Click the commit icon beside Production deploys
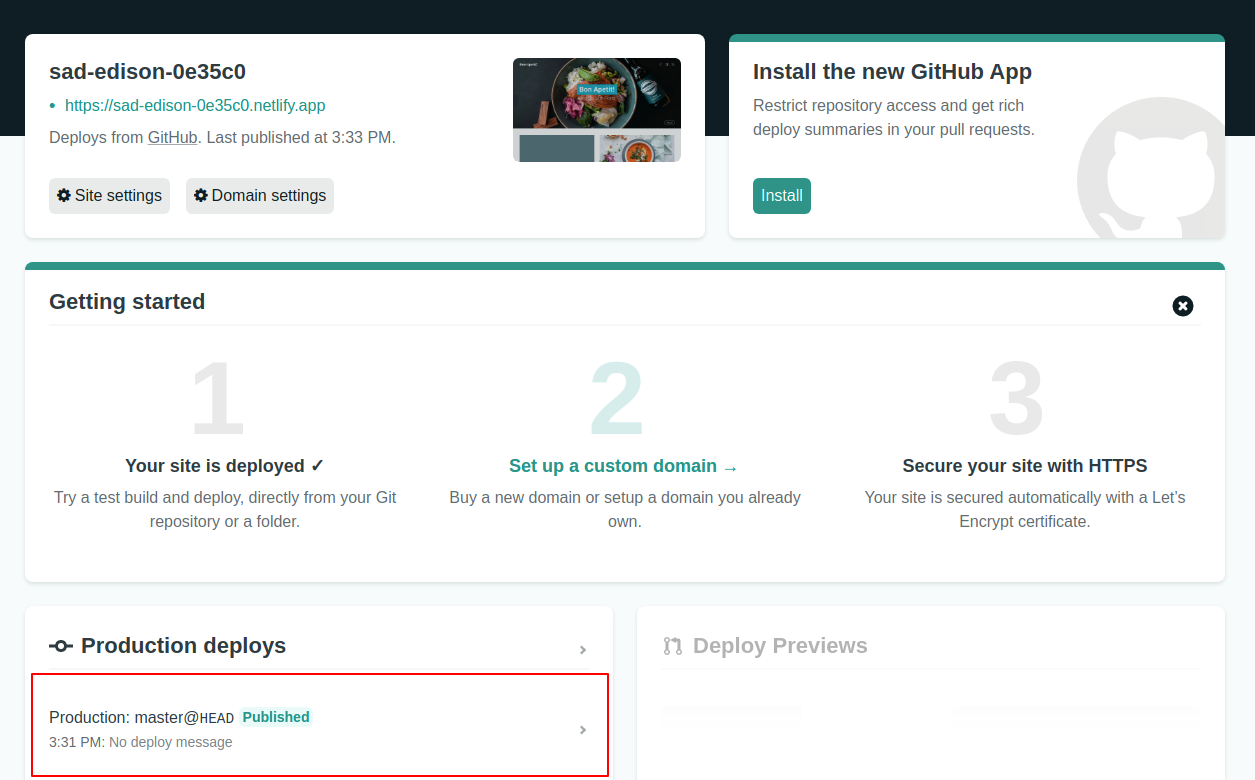 pos(60,646)
